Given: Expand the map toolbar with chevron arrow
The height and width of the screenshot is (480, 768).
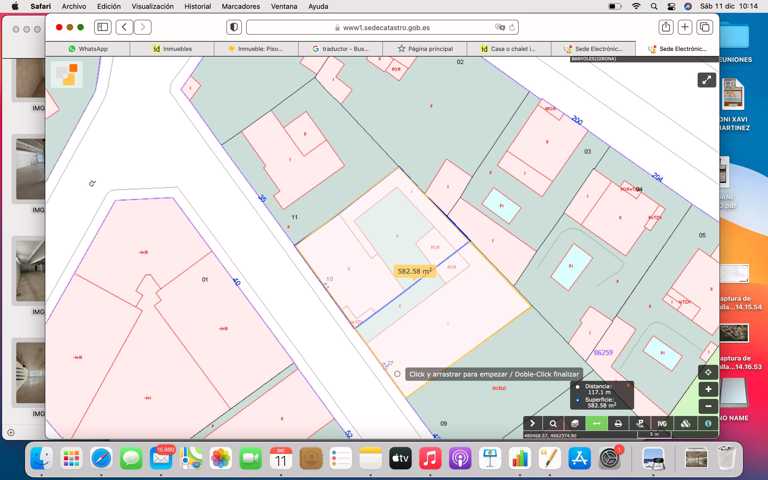Looking at the screenshot, I should [x=532, y=424].
